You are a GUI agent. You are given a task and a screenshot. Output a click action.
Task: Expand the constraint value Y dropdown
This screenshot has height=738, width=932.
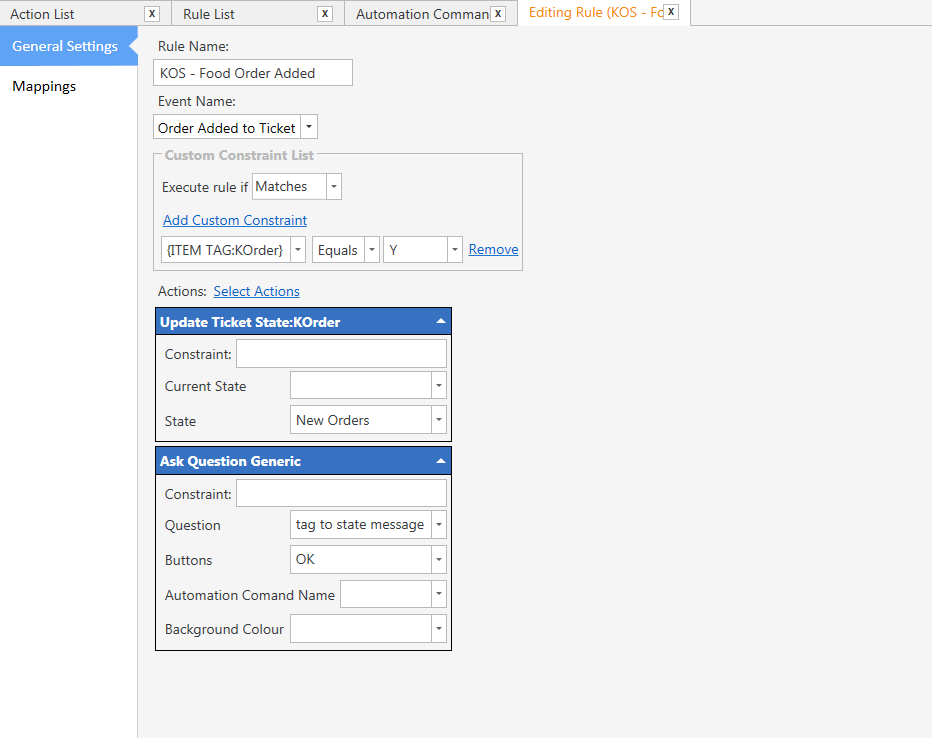coord(454,250)
